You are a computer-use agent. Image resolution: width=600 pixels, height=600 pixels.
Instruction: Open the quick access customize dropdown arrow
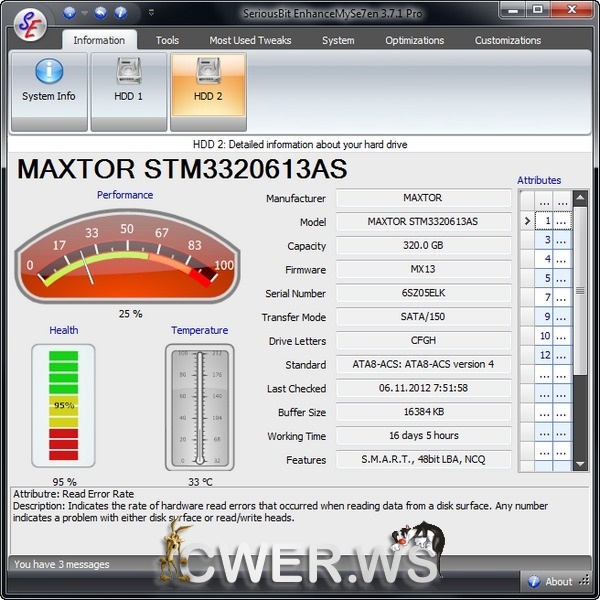151,13
